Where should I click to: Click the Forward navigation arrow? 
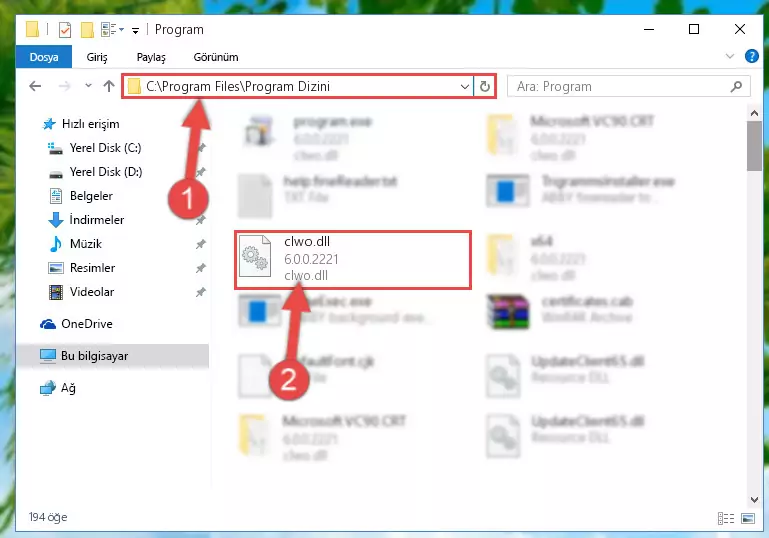[x=64, y=86]
